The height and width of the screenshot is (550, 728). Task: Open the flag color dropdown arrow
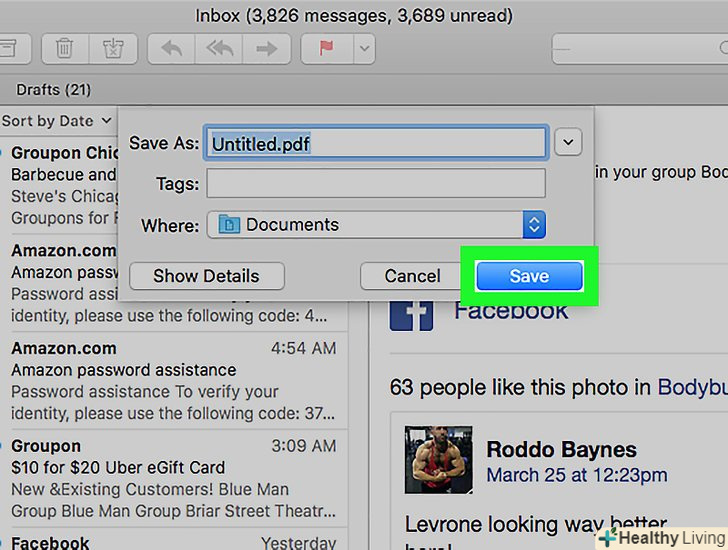[x=364, y=48]
